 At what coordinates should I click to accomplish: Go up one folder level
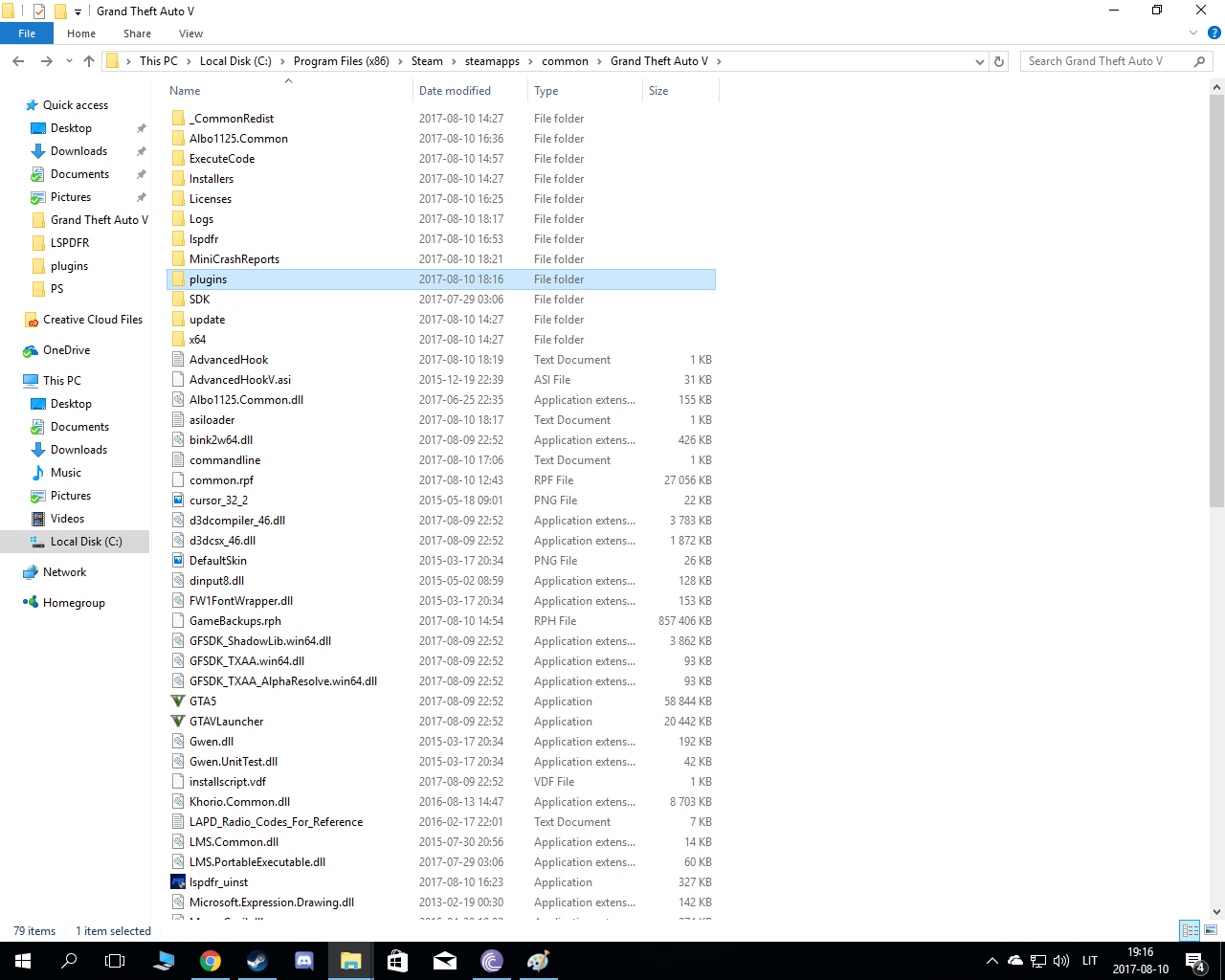[89, 61]
